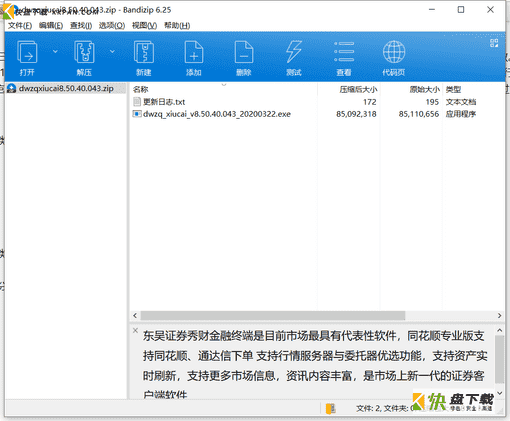Click the file list horizontal scrollbar thumb

273,315
